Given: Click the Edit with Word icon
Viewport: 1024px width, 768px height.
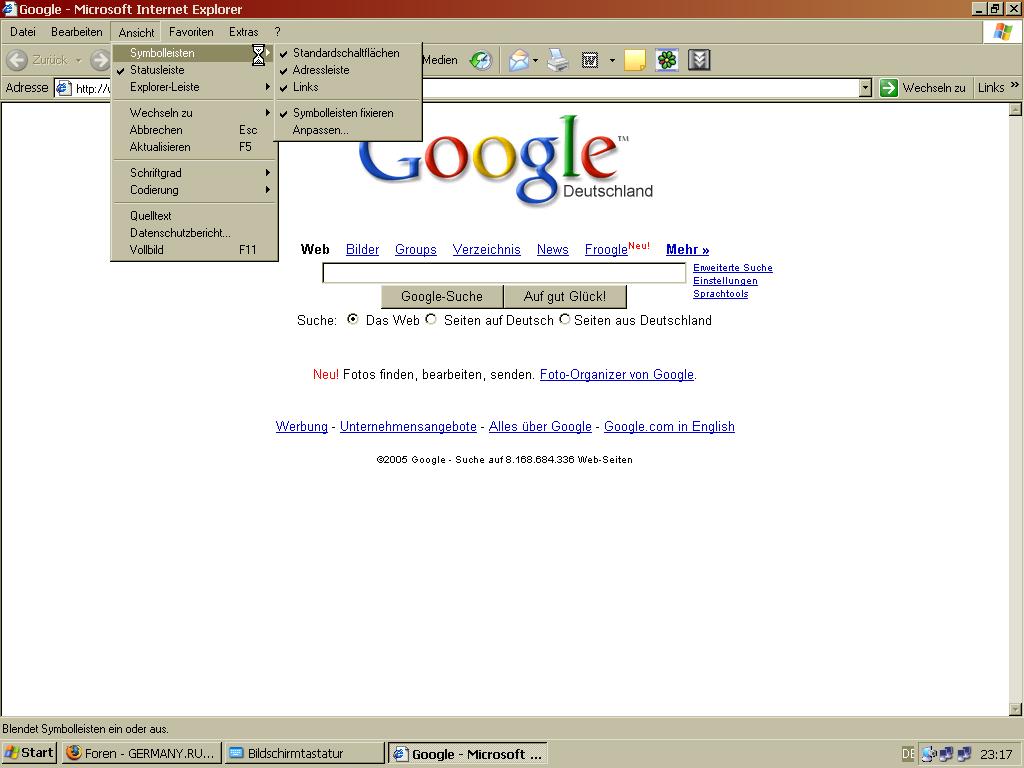Looking at the screenshot, I should (590, 60).
